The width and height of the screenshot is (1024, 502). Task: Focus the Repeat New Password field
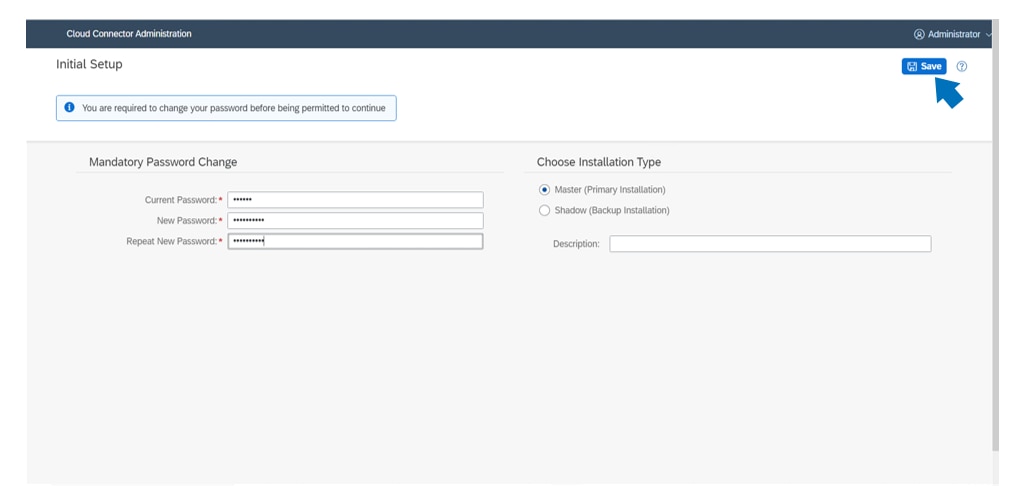355,241
